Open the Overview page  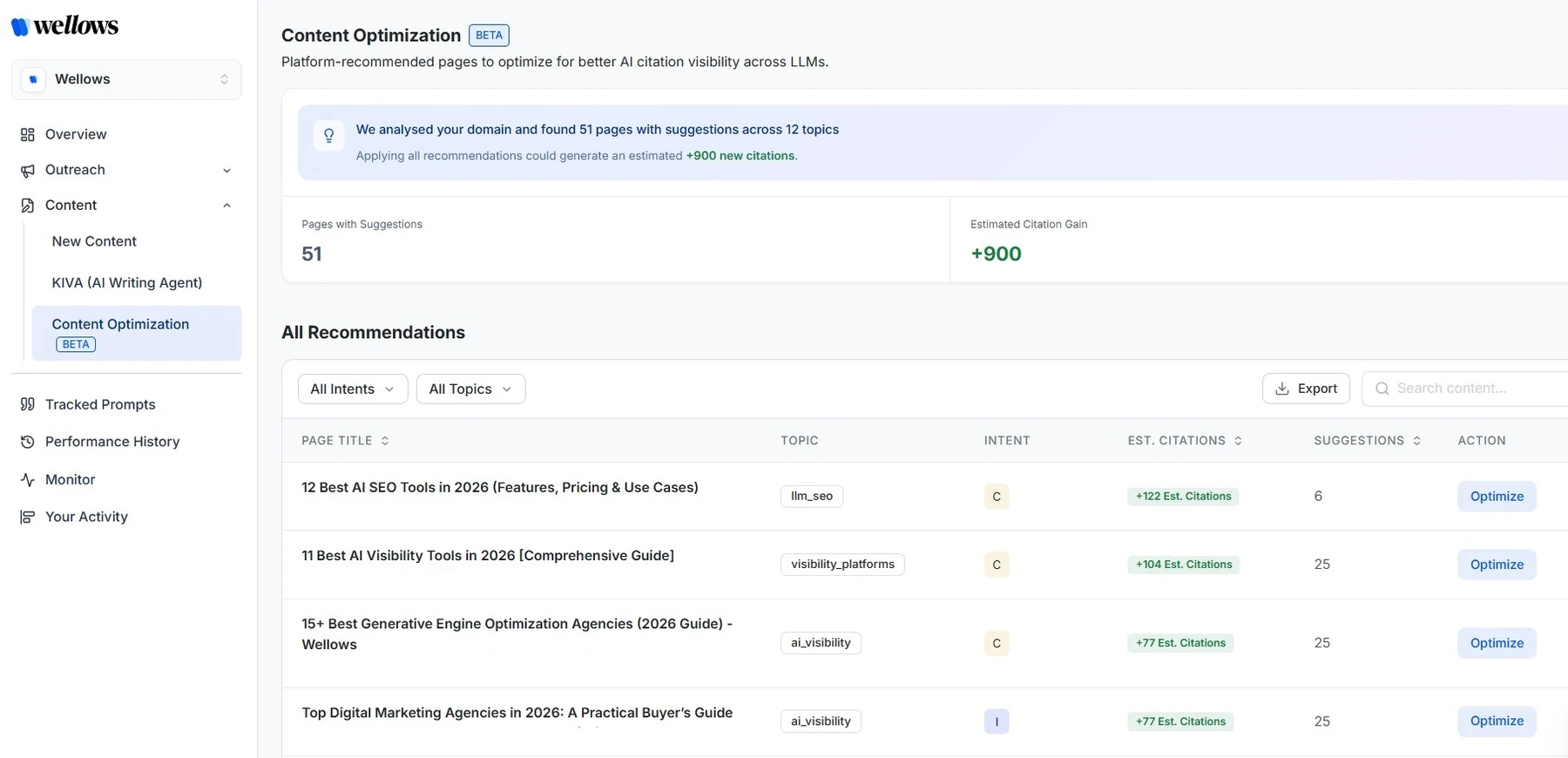pyautogui.click(x=76, y=134)
